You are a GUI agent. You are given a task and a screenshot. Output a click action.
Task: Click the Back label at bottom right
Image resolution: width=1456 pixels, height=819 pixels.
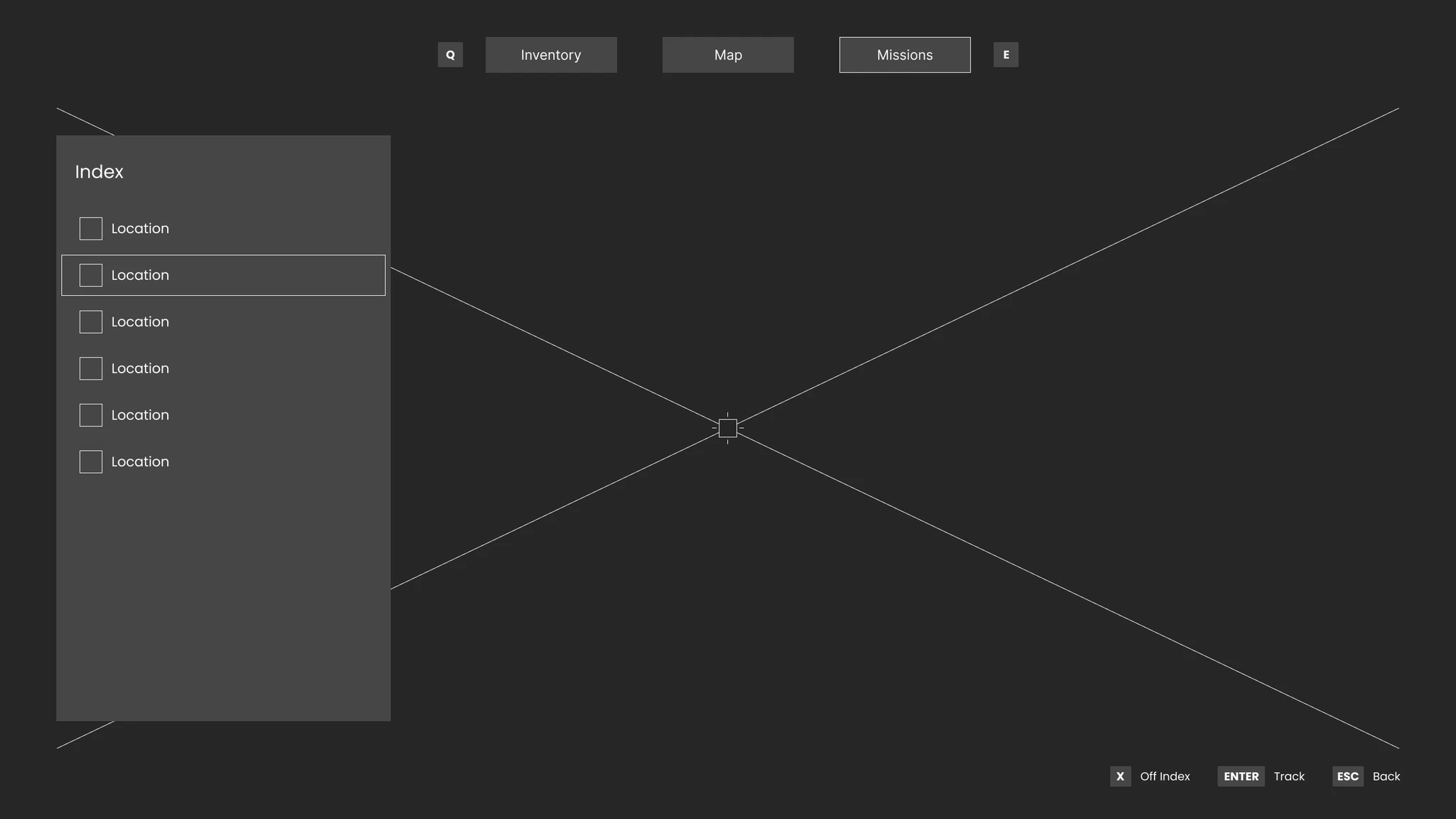click(1386, 776)
